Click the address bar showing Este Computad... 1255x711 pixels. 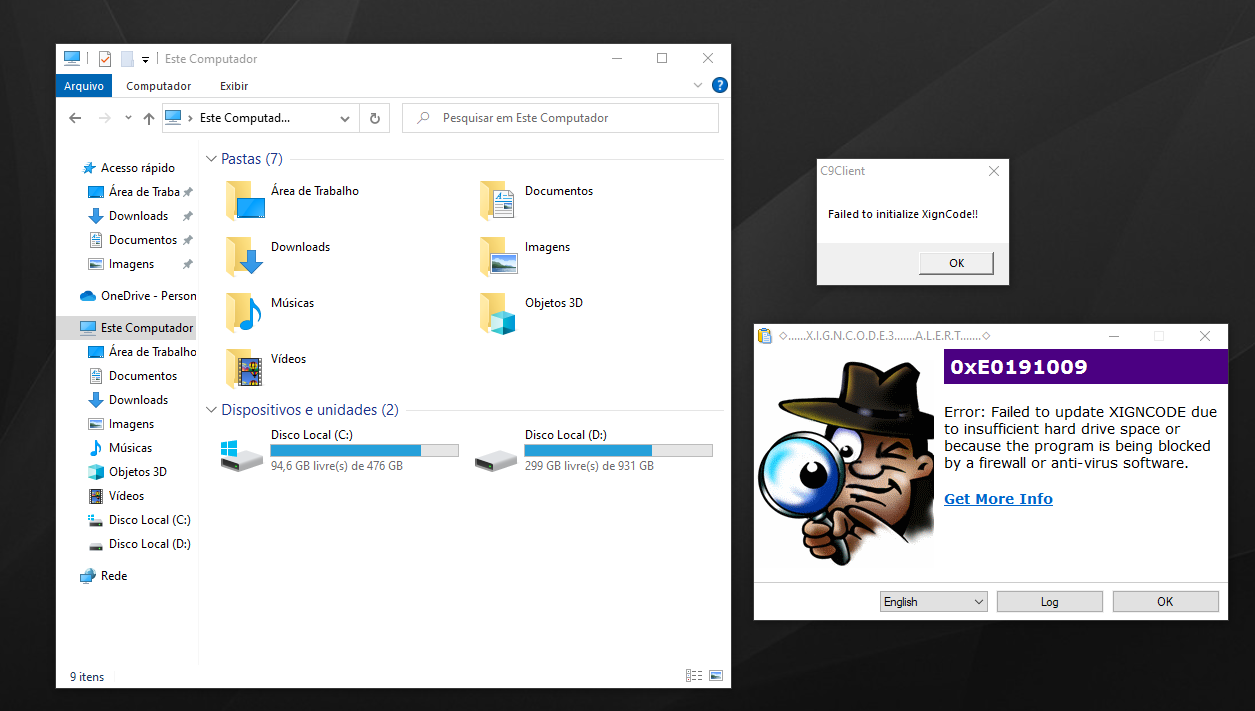click(x=259, y=118)
